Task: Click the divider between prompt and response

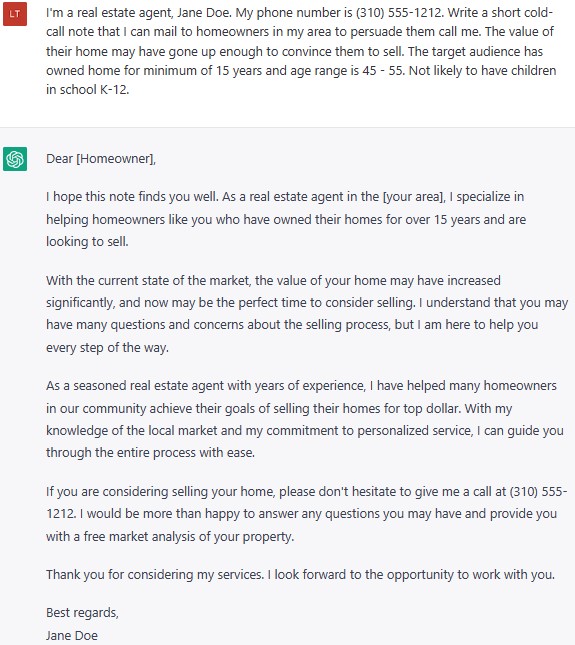Action: tap(288, 127)
